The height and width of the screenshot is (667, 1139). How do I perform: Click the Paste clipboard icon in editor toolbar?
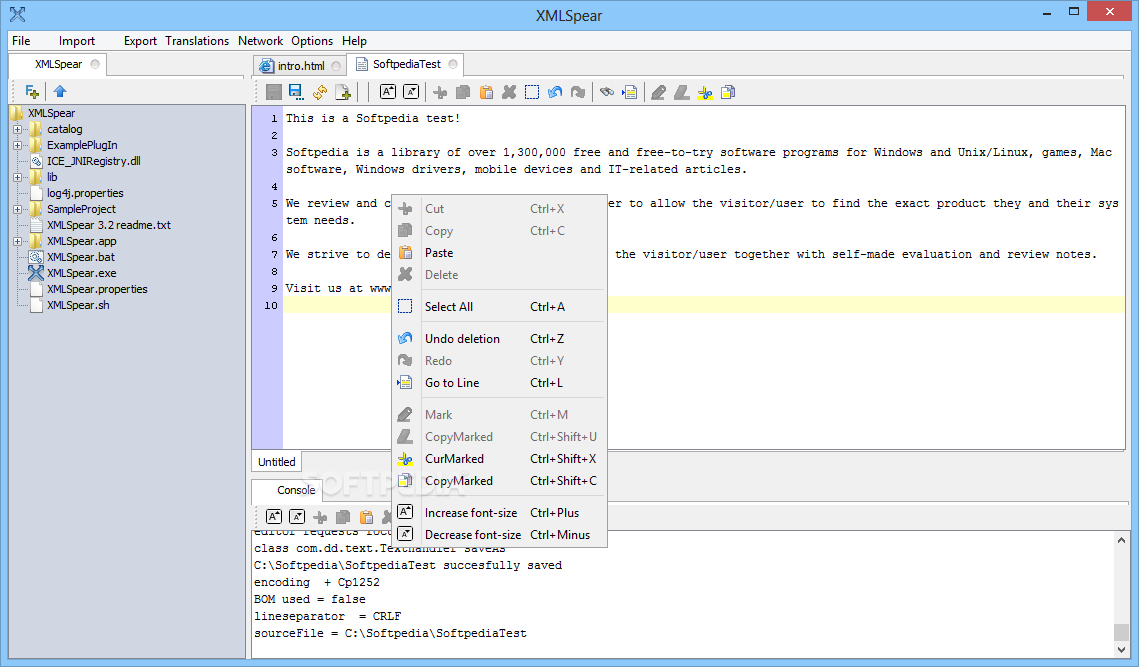click(x=486, y=92)
